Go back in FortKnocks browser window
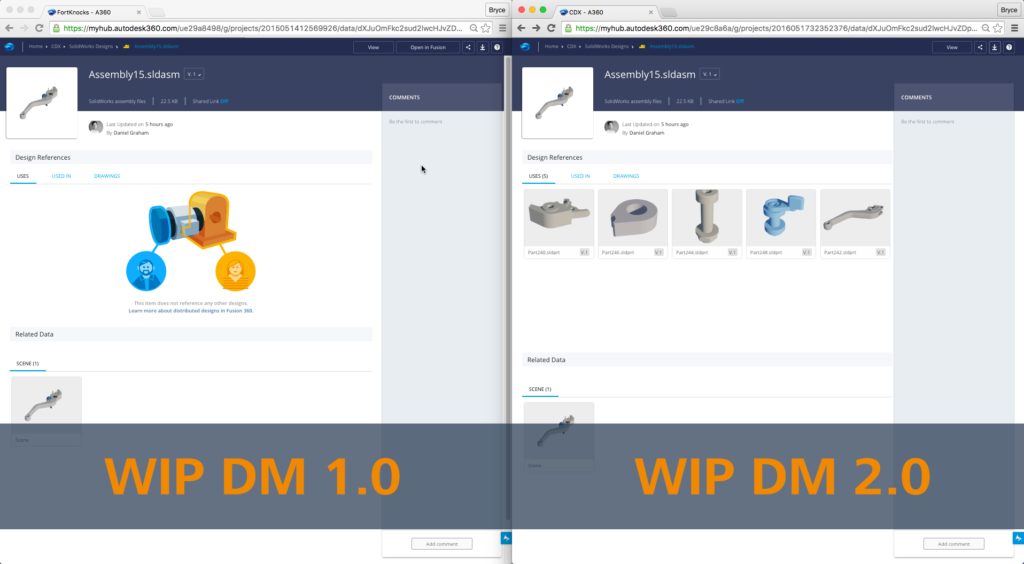 coord(9,28)
